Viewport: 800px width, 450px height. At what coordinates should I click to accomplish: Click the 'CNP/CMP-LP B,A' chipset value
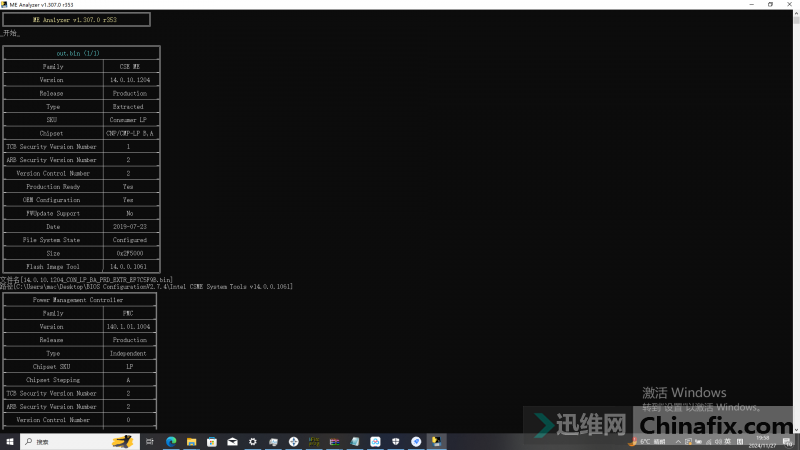click(x=130, y=133)
